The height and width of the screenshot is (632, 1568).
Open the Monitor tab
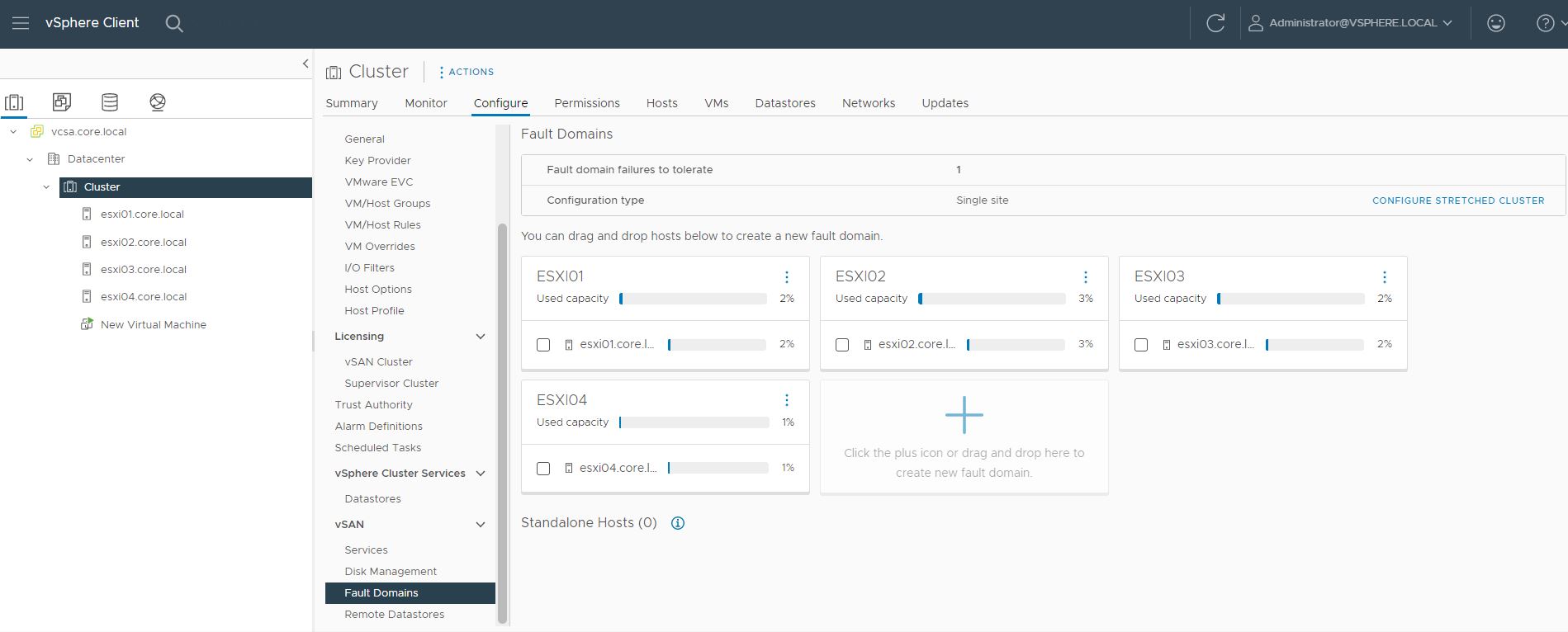pos(426,103)
